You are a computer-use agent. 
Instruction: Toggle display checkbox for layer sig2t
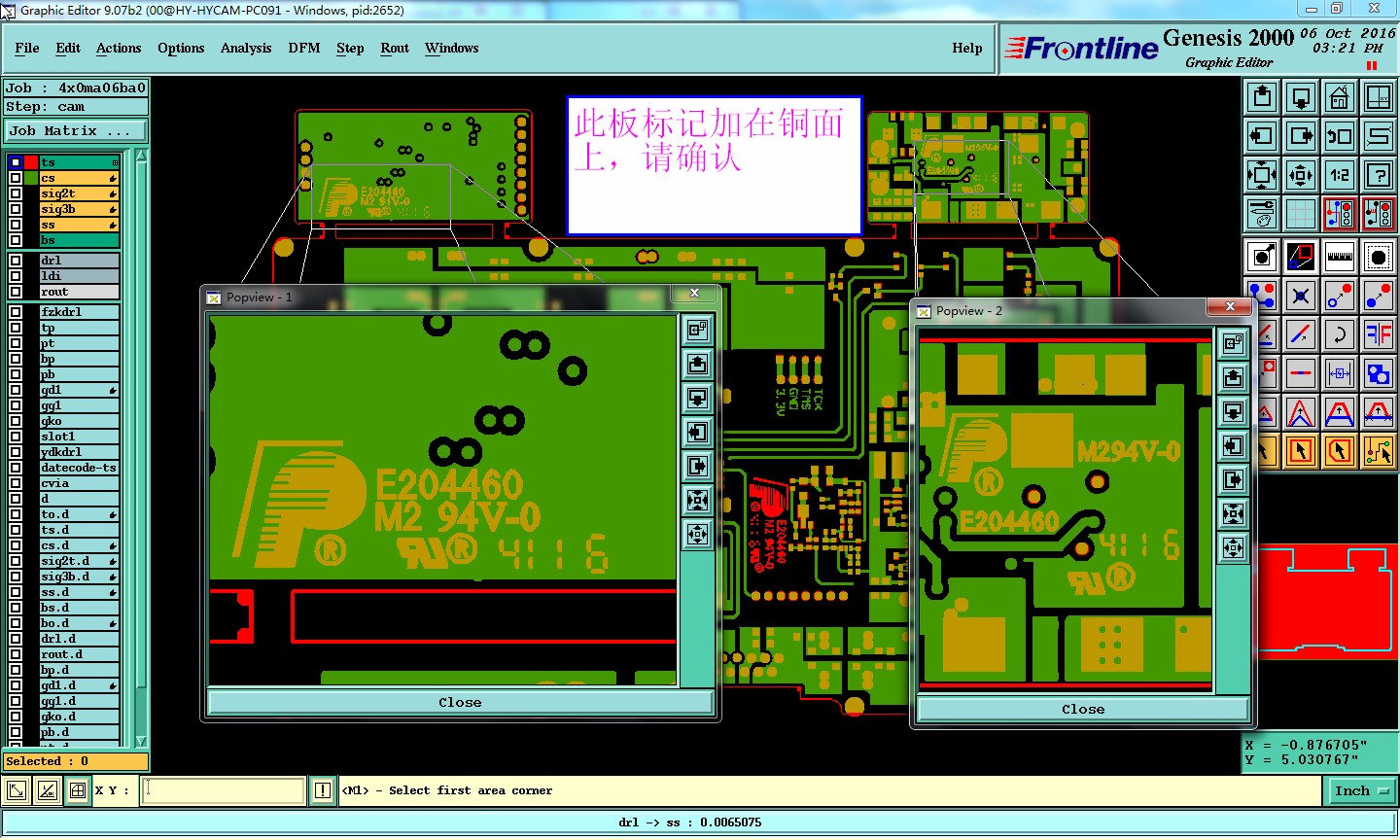16,193
